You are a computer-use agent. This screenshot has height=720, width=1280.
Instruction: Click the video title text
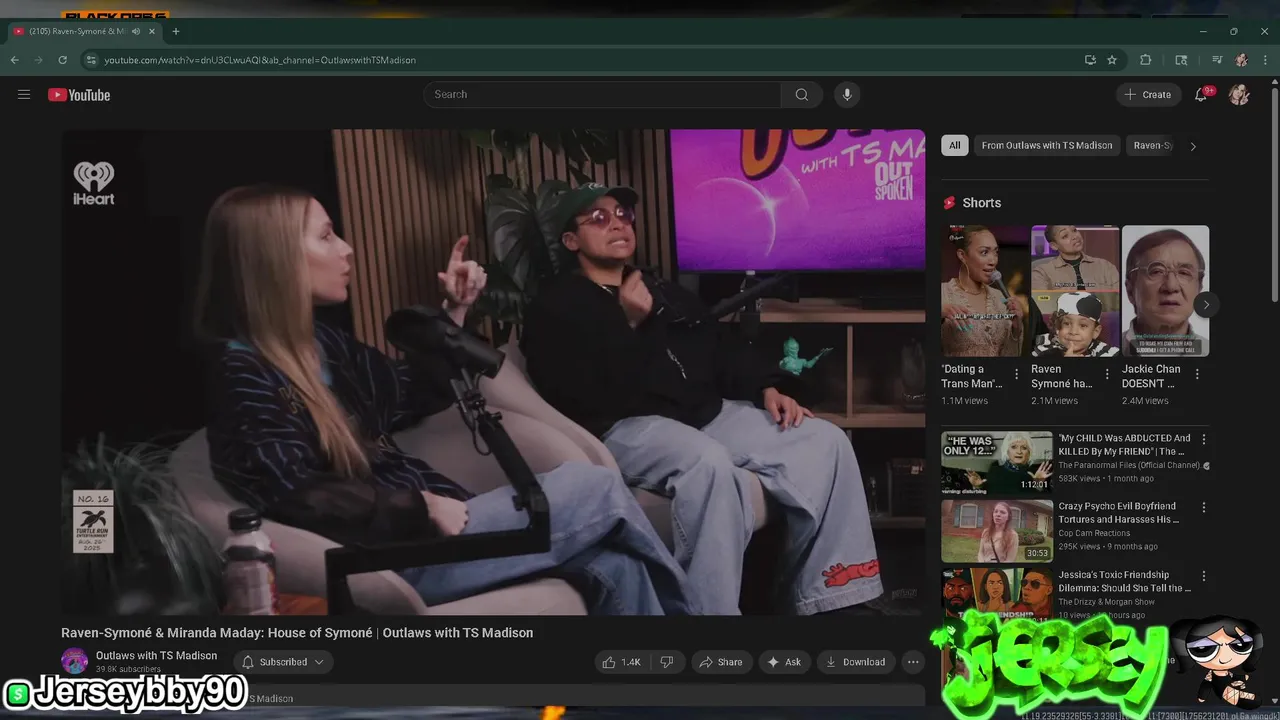pos(297,633)
